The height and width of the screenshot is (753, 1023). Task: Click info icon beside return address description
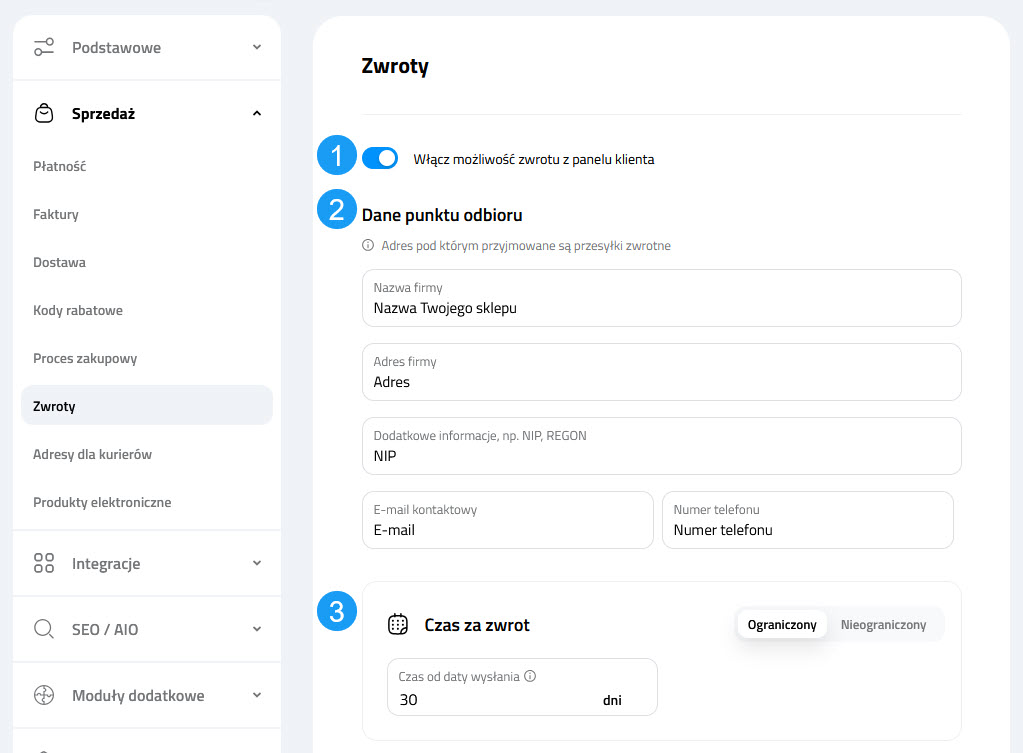coord(368,245)
